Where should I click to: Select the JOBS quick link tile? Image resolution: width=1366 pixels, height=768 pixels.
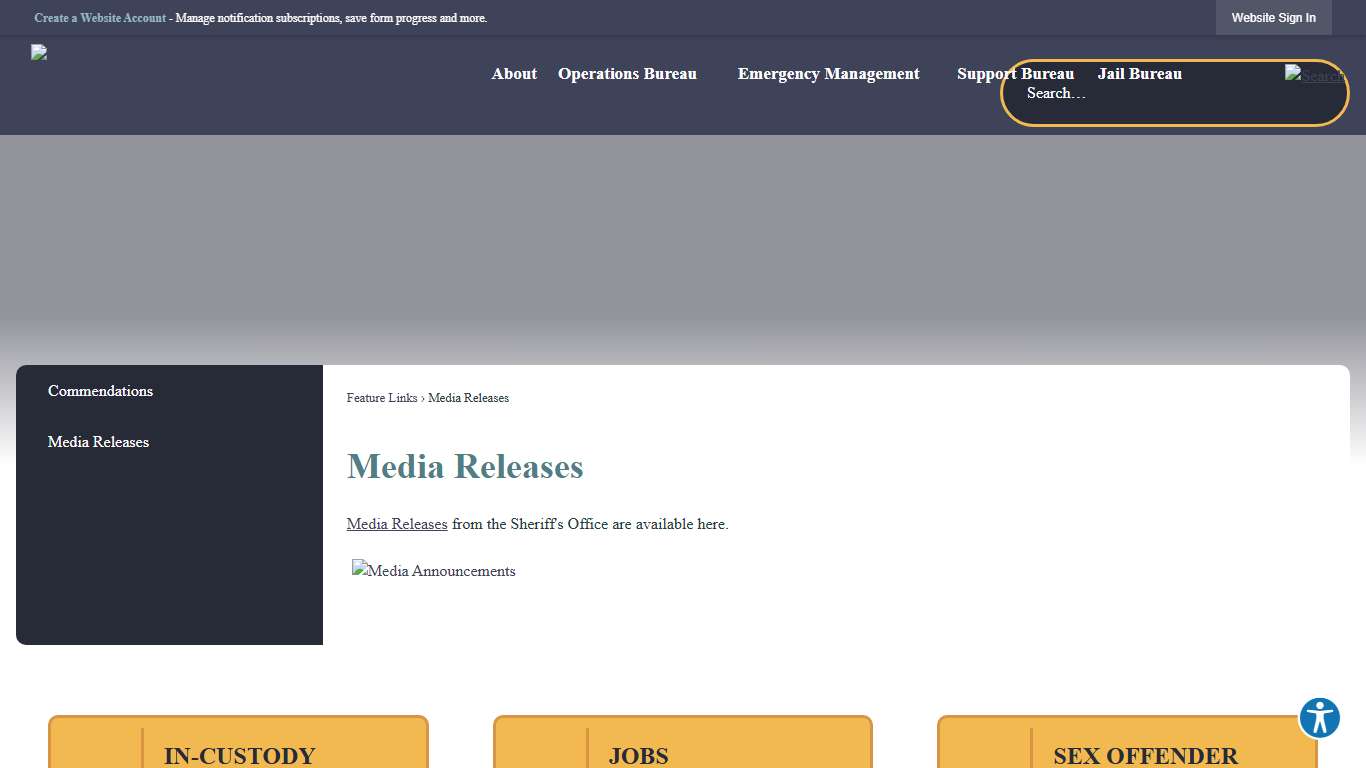683,750
